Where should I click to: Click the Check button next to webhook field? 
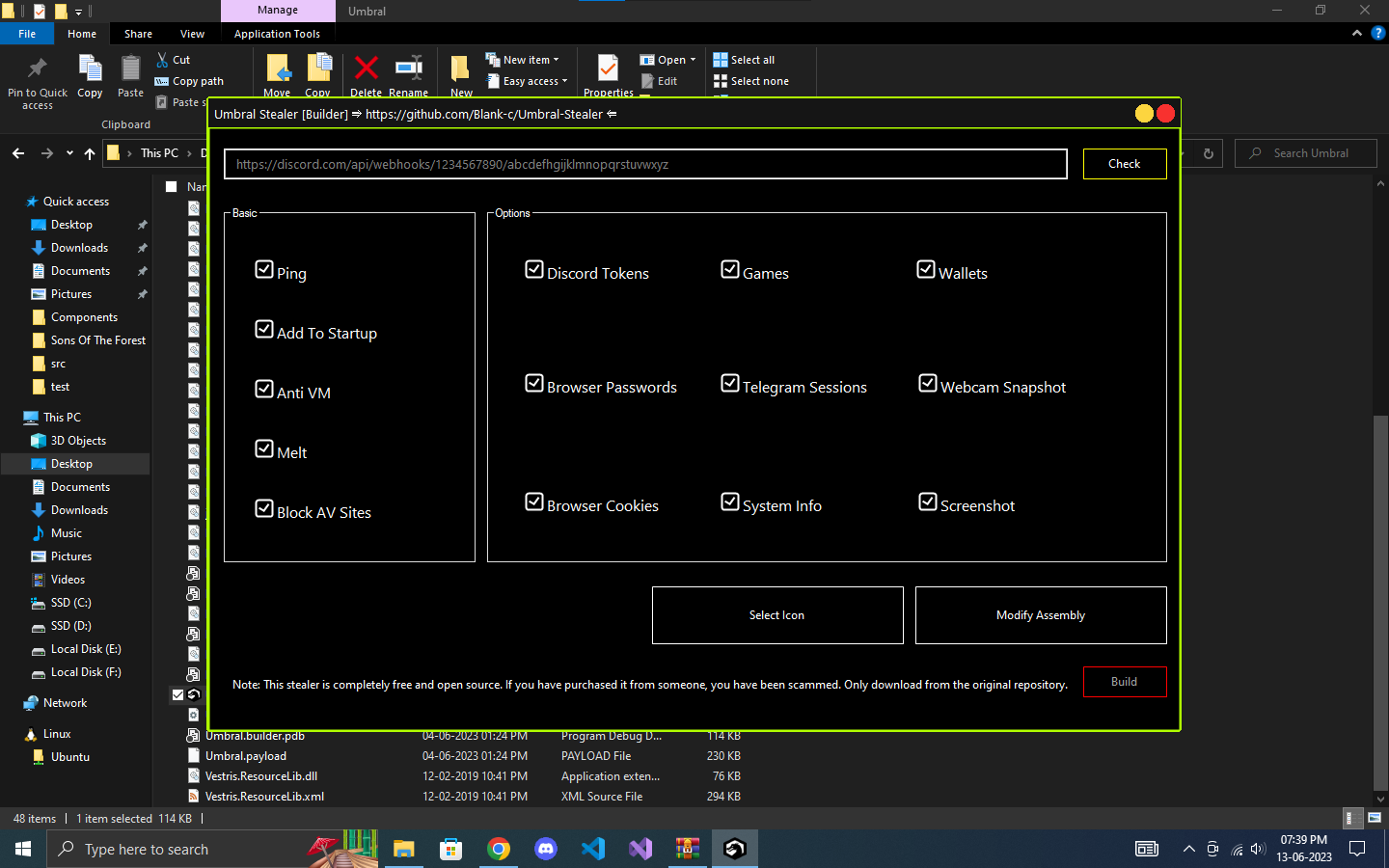click(x=1125, y=163)
